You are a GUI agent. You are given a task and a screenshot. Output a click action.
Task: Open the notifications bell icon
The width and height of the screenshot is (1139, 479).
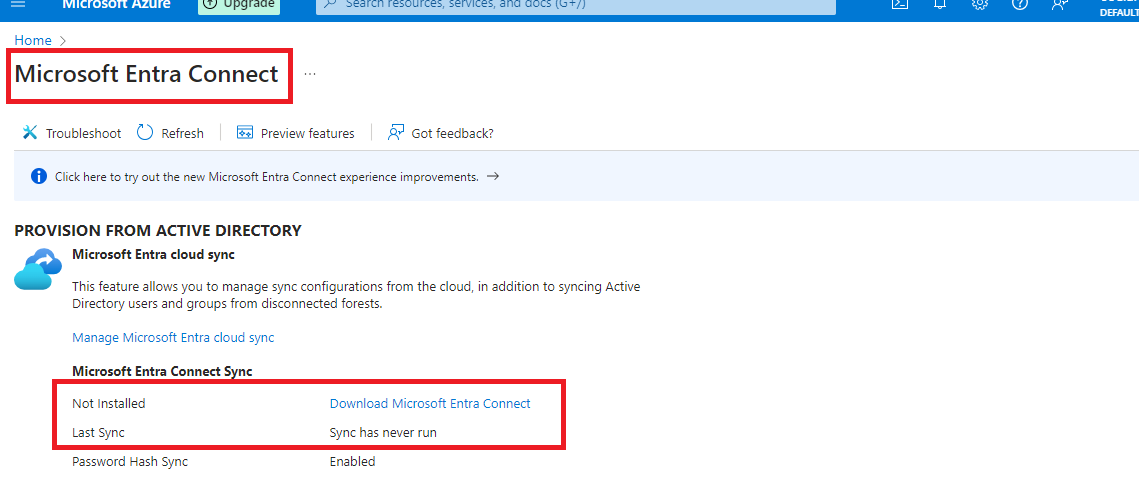click(x=940, y=4)
